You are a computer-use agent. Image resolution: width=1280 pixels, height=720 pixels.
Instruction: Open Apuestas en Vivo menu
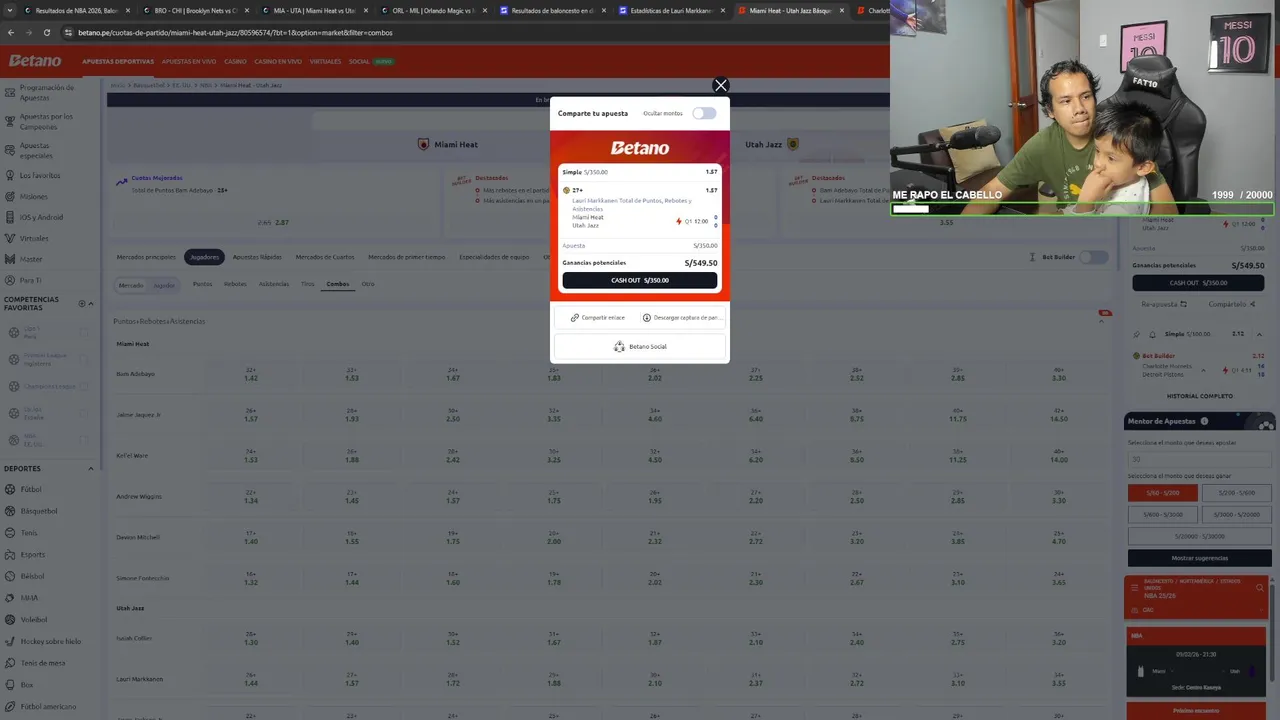(189, 61)
